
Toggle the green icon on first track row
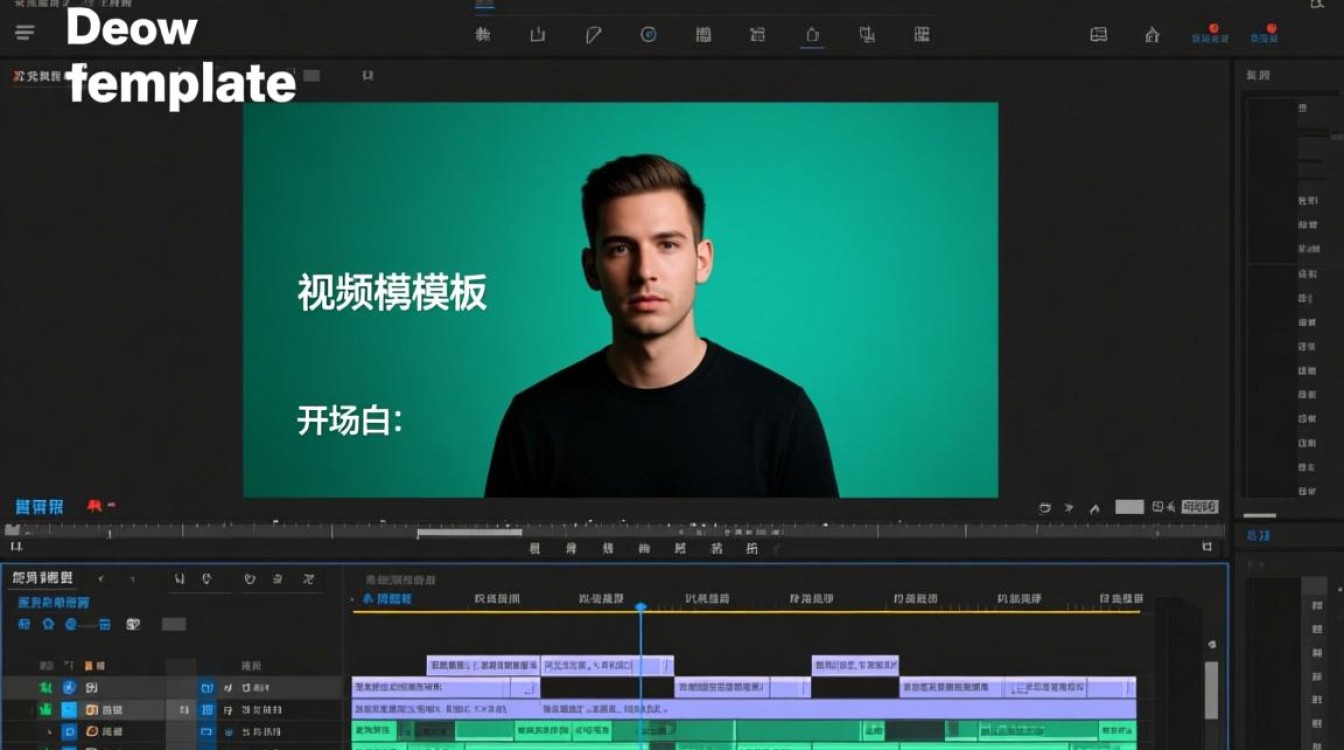(x=45, y=688)
